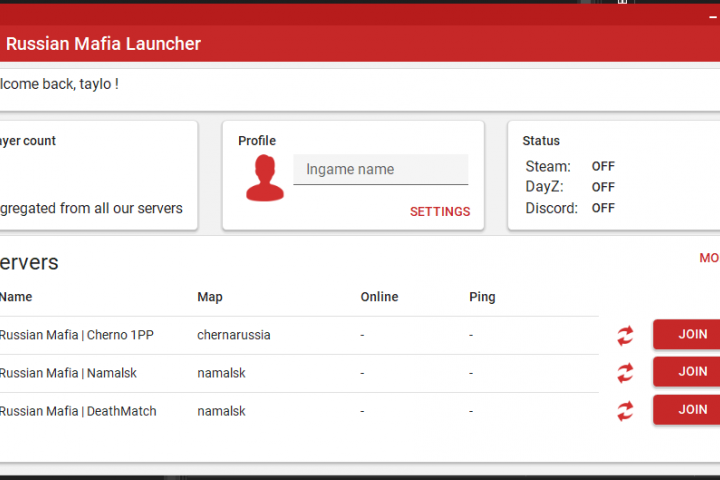Image resolution: width=720 pixels, height=480 pixels.
Task: Click the Profile card heading
Action: click(x=257, y=141)
